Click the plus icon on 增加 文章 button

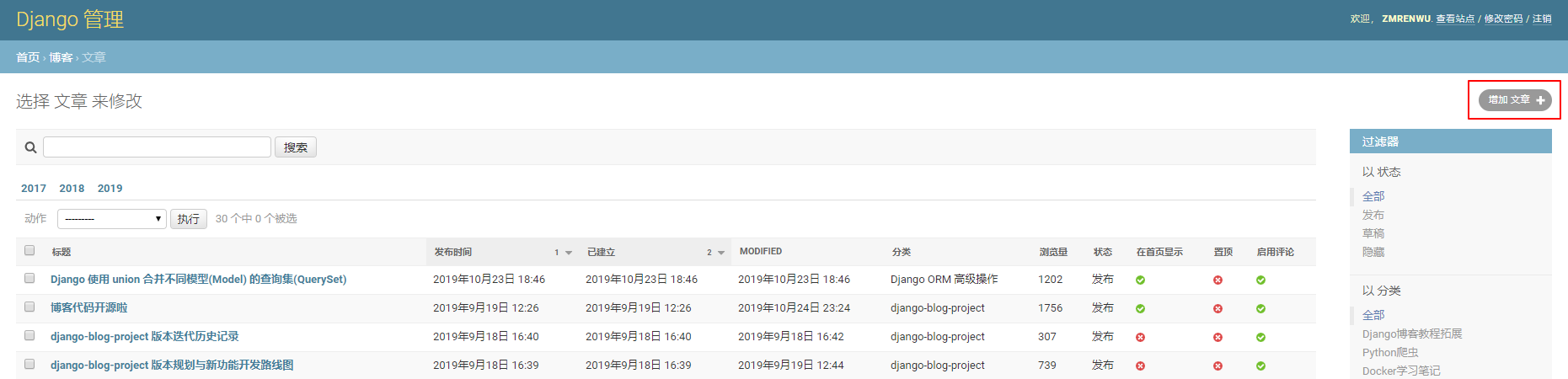coord(1540,100)
